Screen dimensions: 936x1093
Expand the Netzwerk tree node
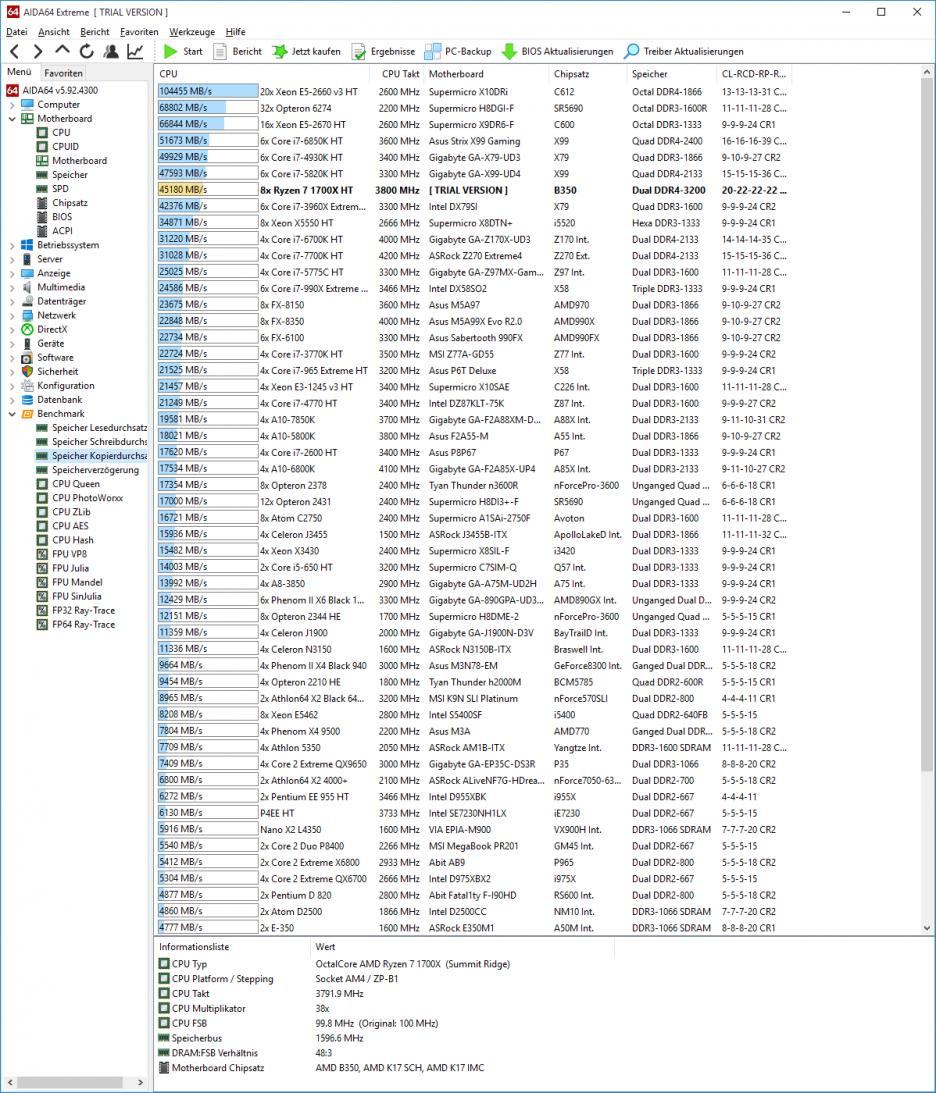tap(12, 315)
